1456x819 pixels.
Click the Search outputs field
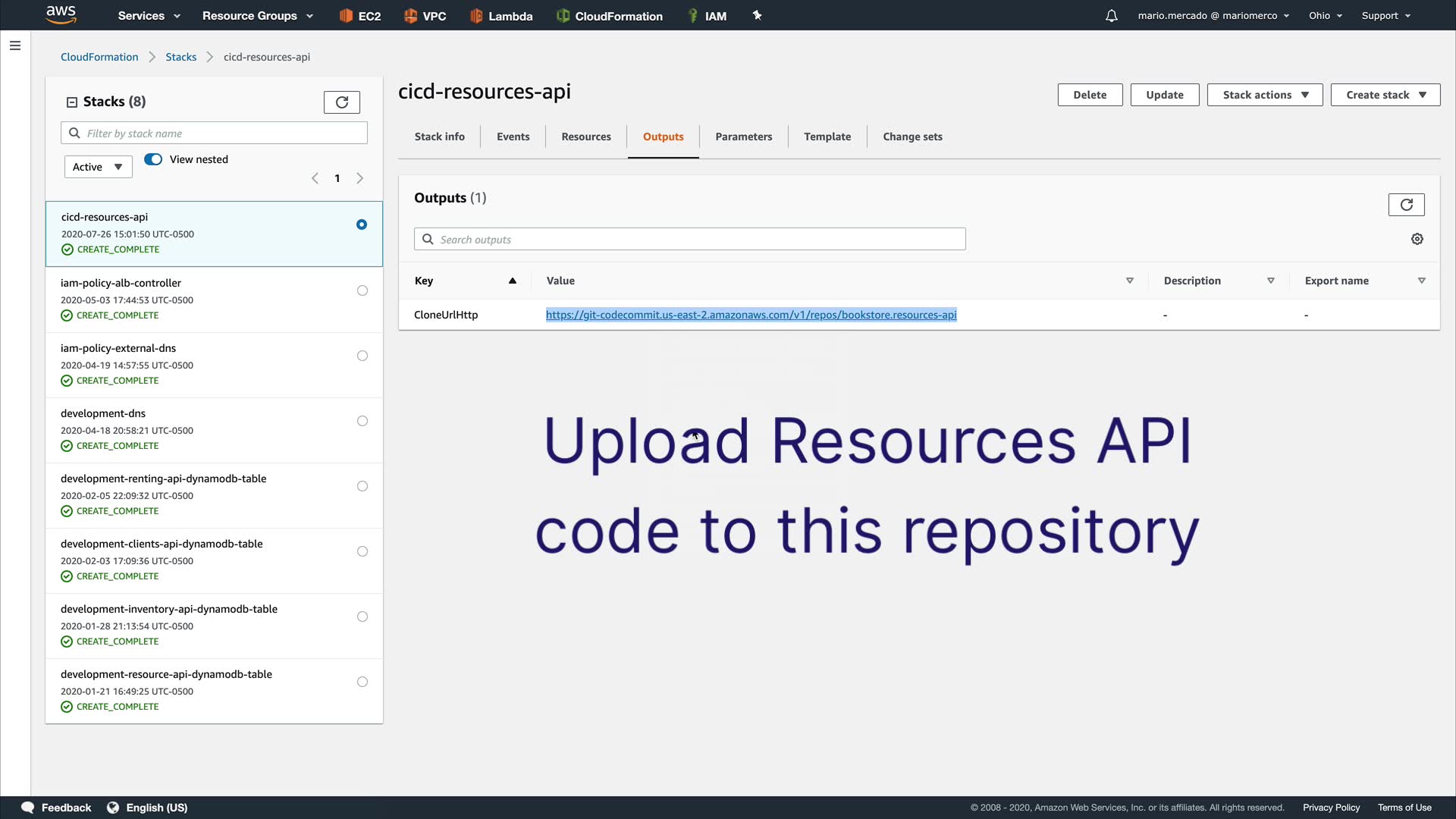pos(690,240)
